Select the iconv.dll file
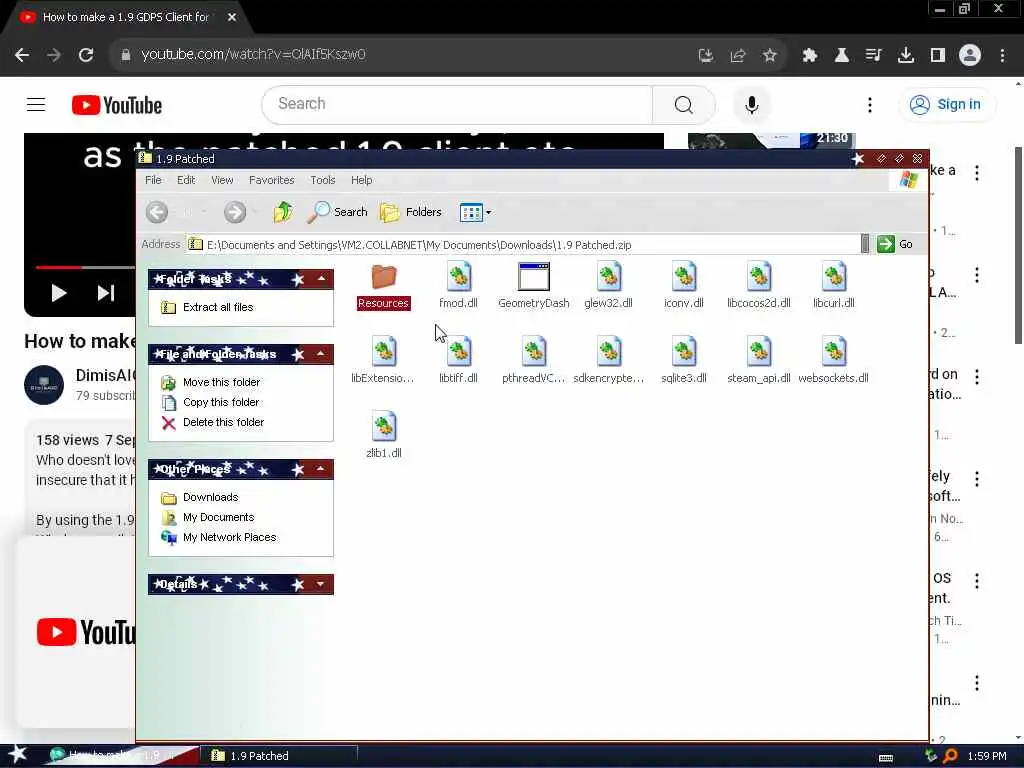This screenshot has width=1024, height=768. (x=684, y=286)
